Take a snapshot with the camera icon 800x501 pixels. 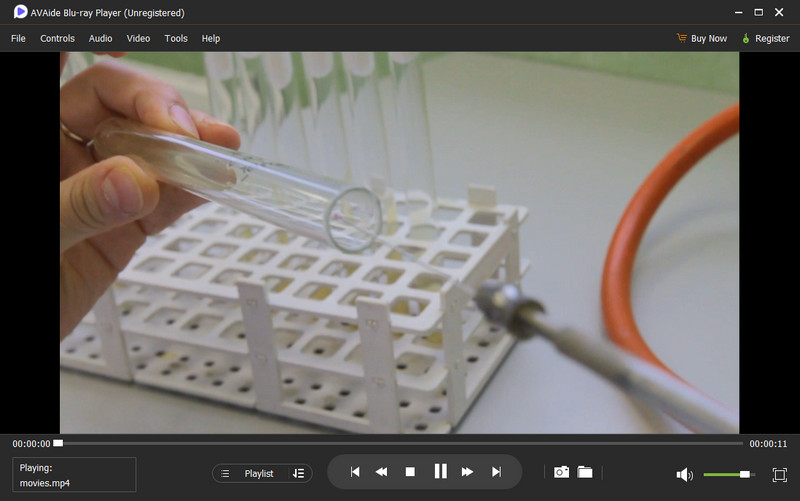[561, 472]
